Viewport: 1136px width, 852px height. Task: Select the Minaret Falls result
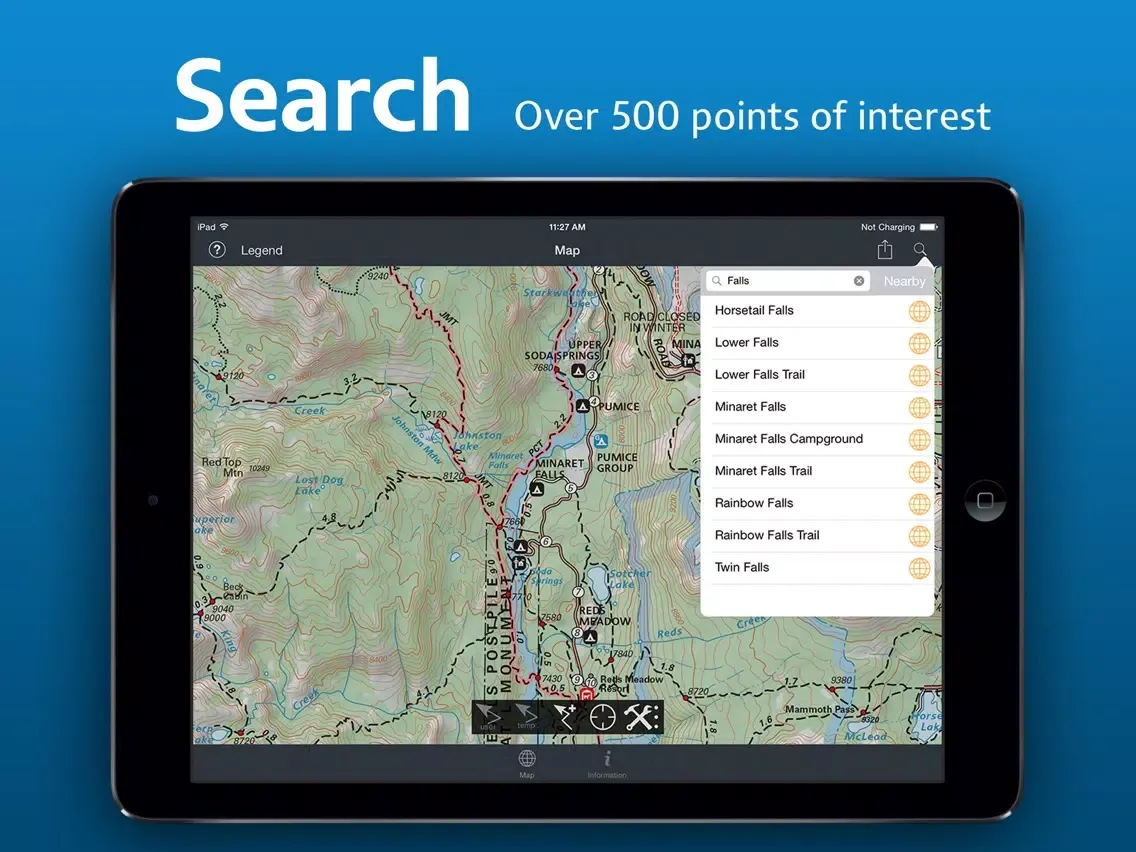coord(817,407)
